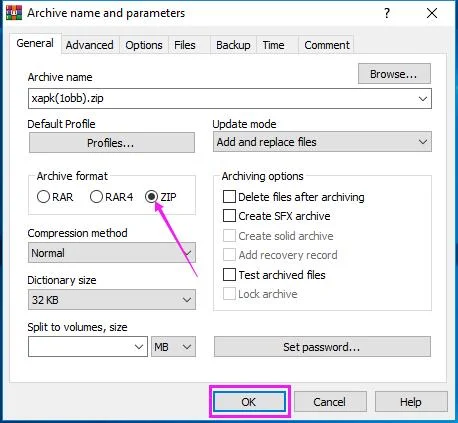Choose the ZIP archive format
Image resolution: width=458 pixels, height=423 pixels.
[151, 197]
